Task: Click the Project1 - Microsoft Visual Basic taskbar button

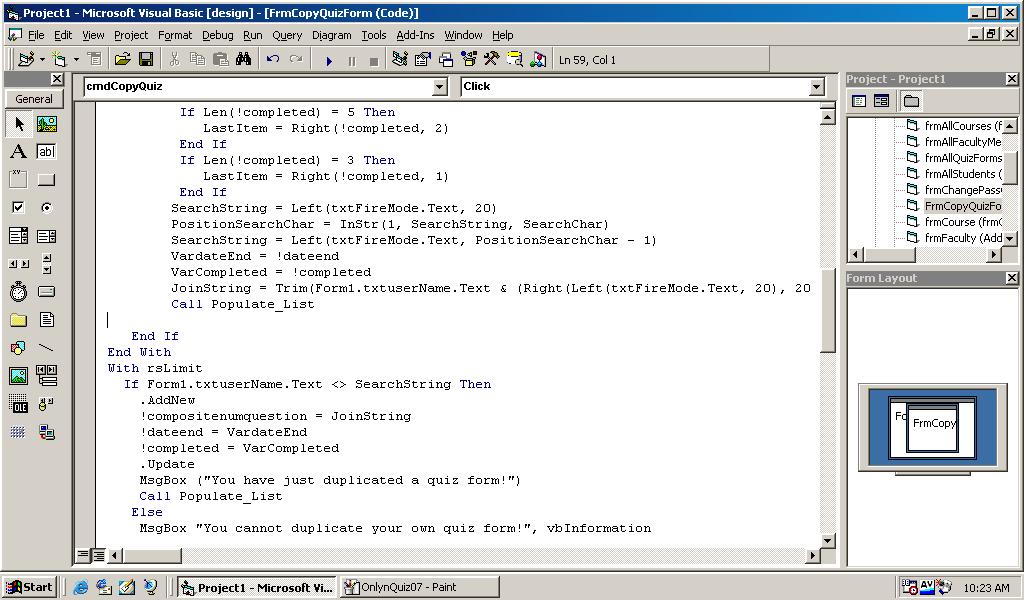Action: click(x=257, y=587)
